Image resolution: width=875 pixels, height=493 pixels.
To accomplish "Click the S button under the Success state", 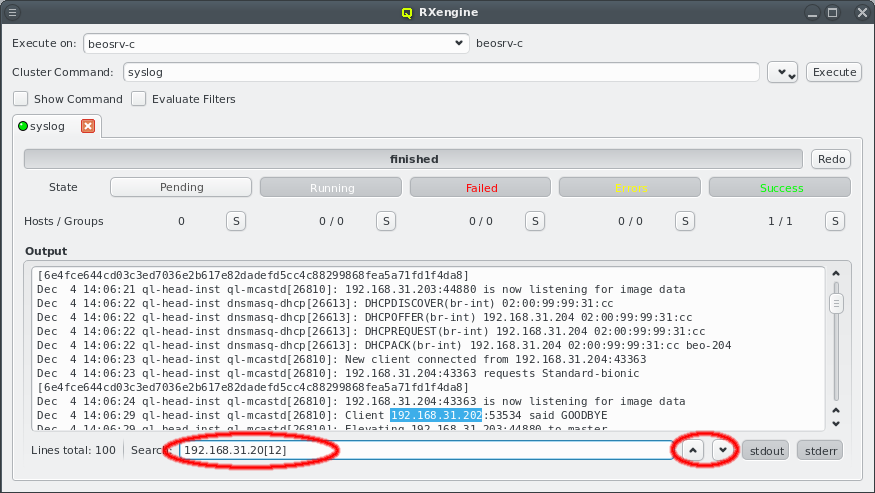I will pos(833,221).
